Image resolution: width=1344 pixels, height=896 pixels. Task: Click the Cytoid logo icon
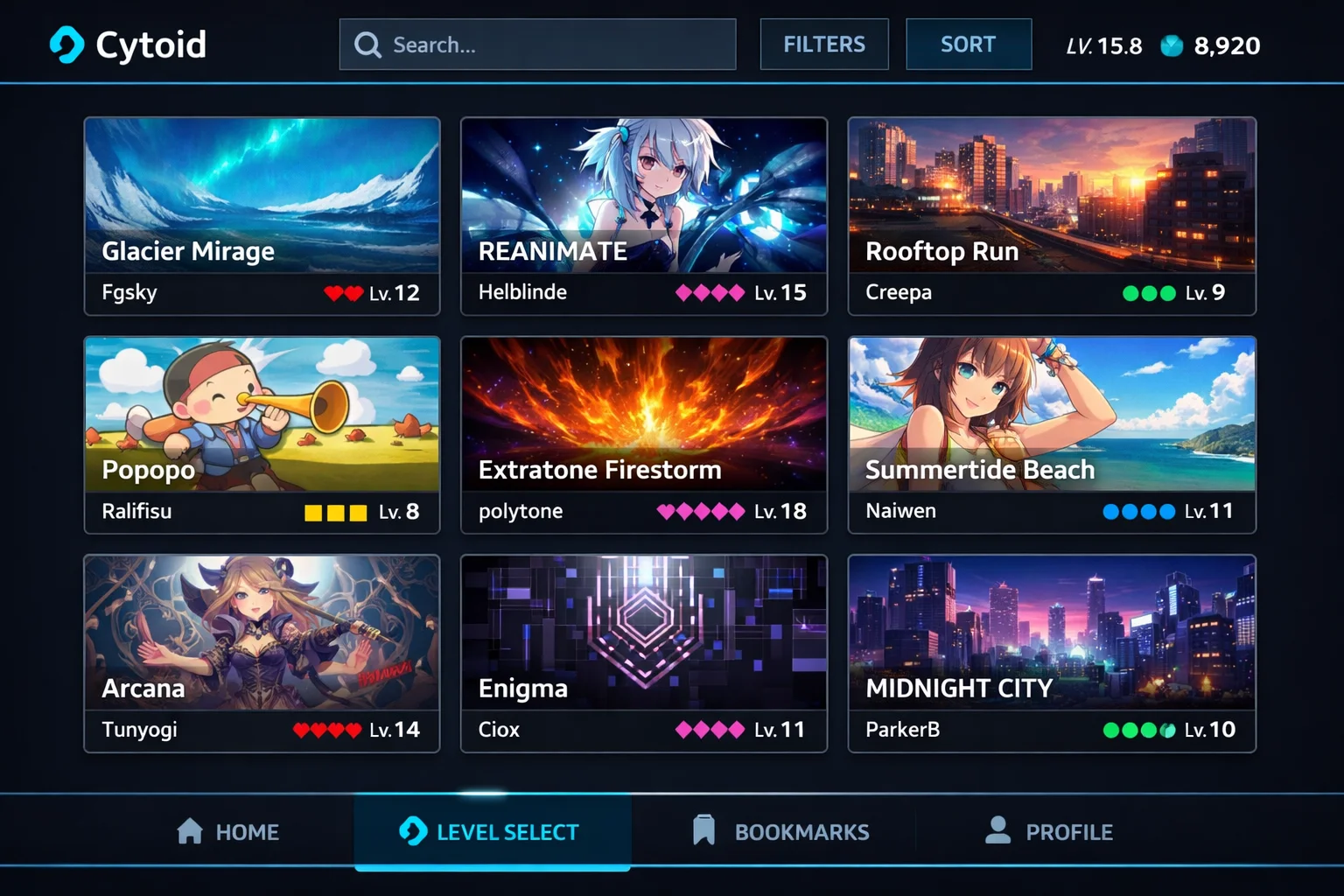tap(66, 45)
